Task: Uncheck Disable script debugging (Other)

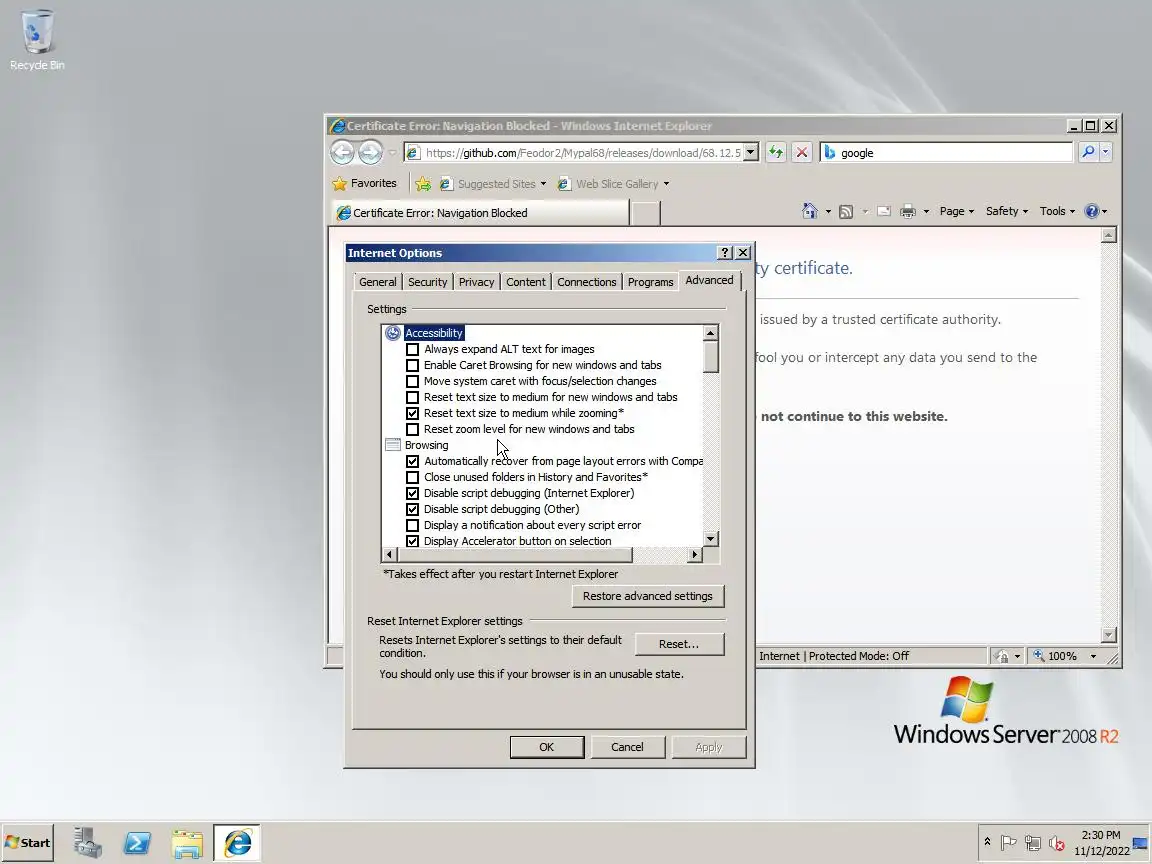Action: pos(412,509)
